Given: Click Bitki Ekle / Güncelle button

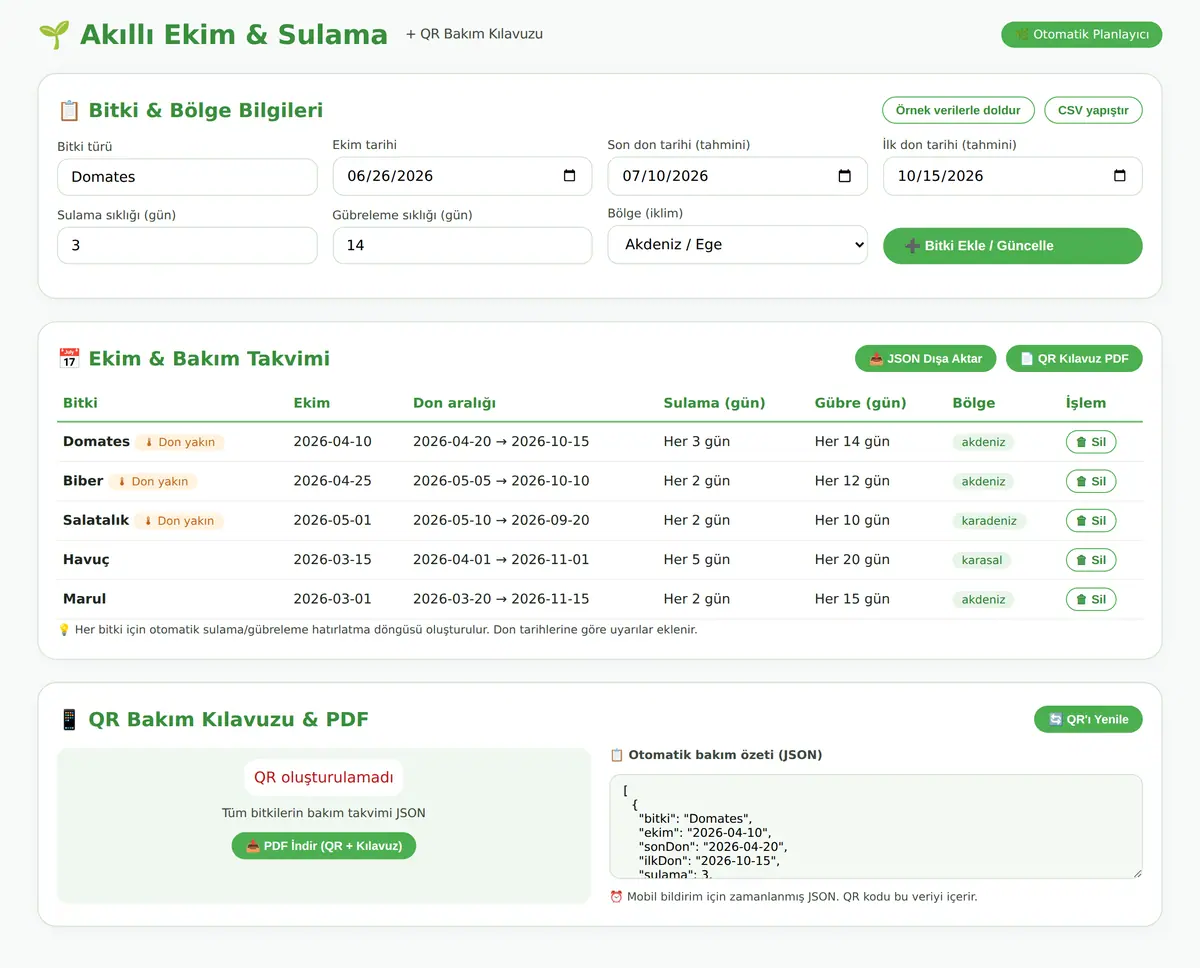Looking at the screenshot, I should click(x=1012, y=245).
